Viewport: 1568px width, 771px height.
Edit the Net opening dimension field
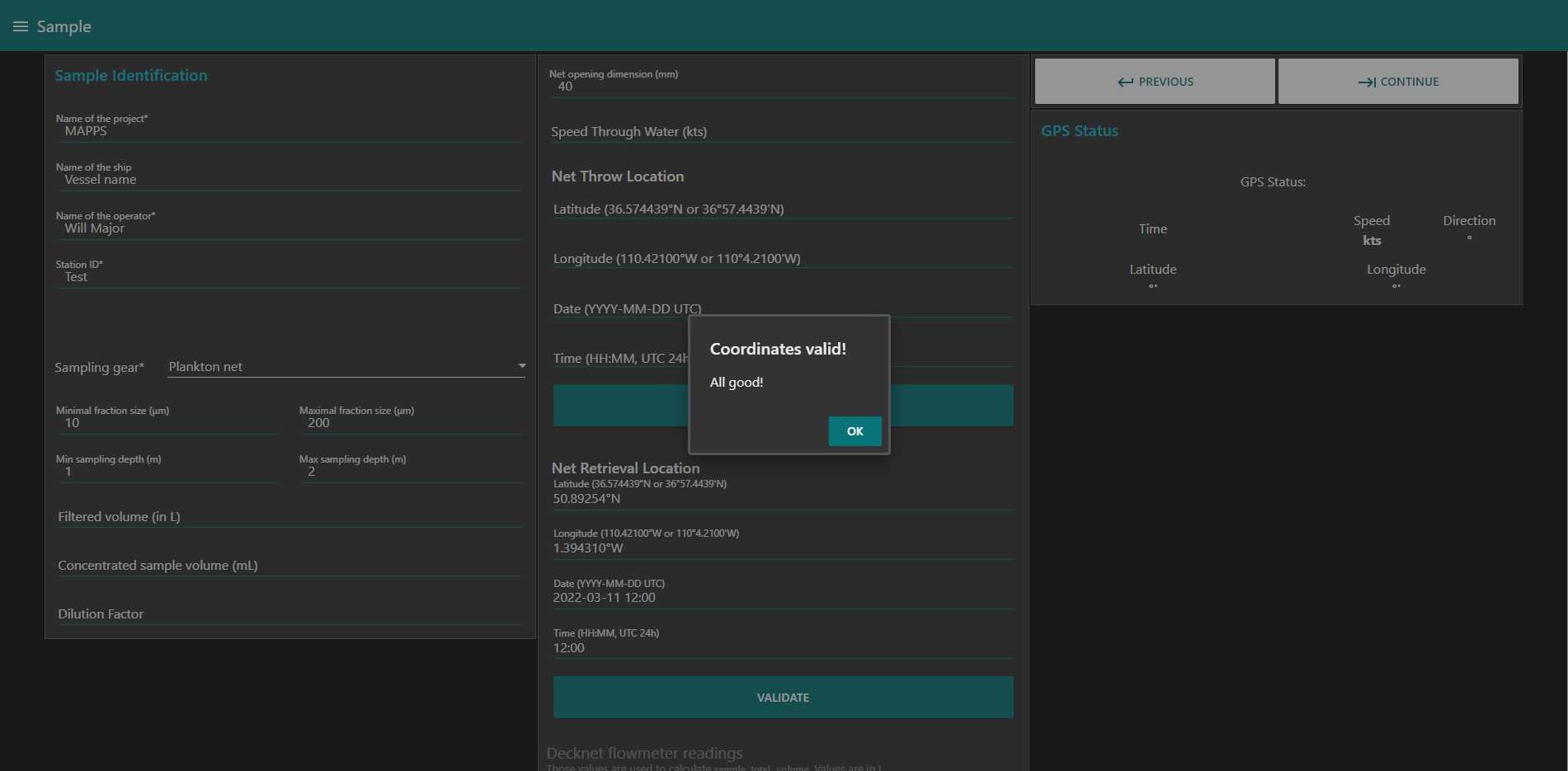click(782, 87)
